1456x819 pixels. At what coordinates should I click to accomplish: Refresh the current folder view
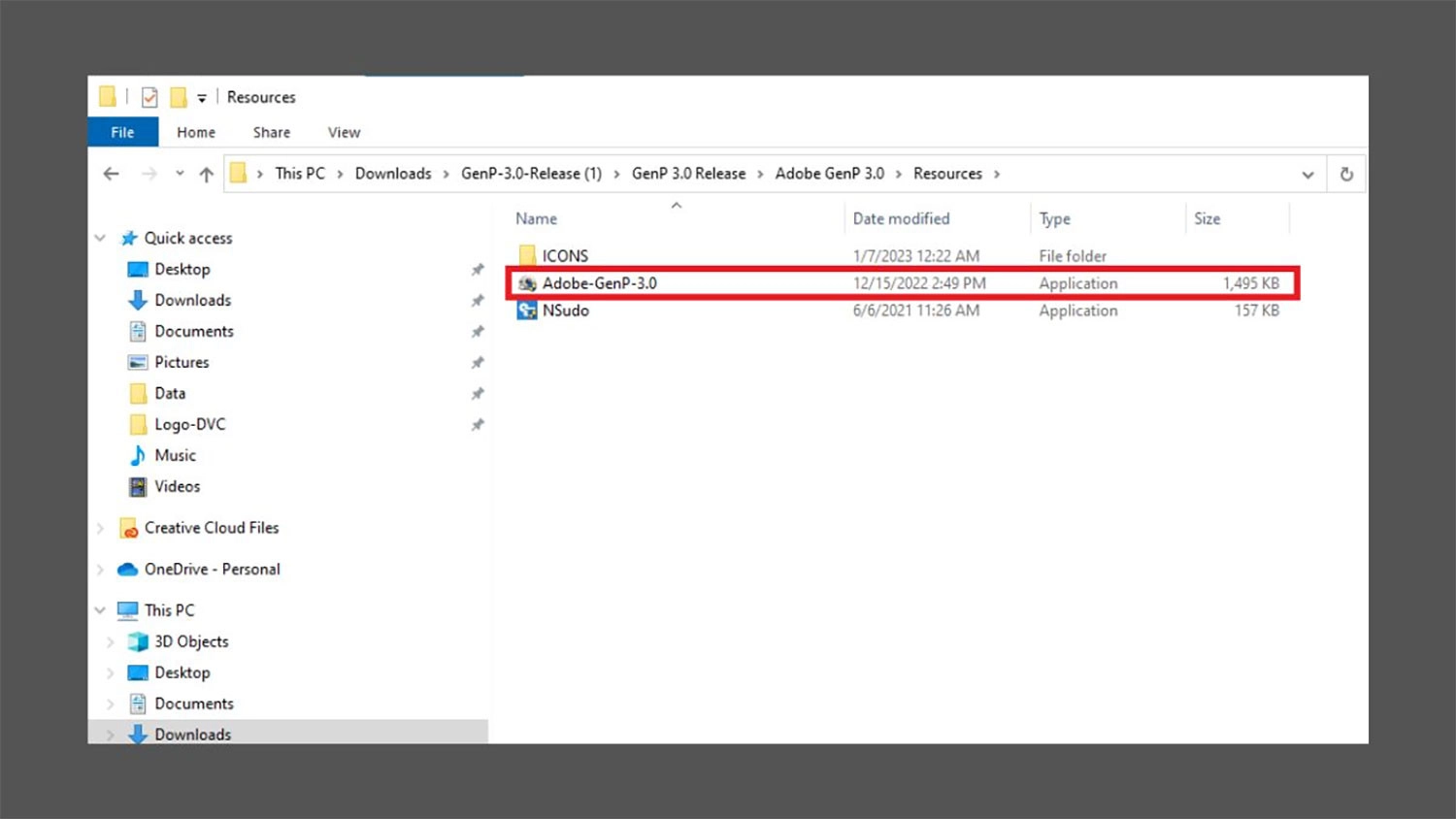click(x=1346, y=175)
